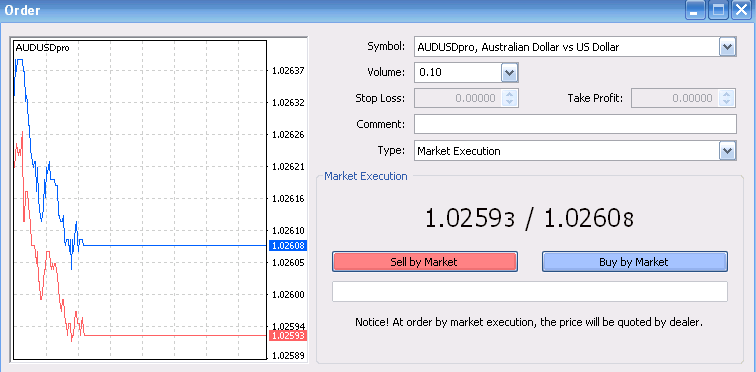The image size is (756, 372).
Task: Increase Stop Loss with up arrow
Action: coord(510,94)
